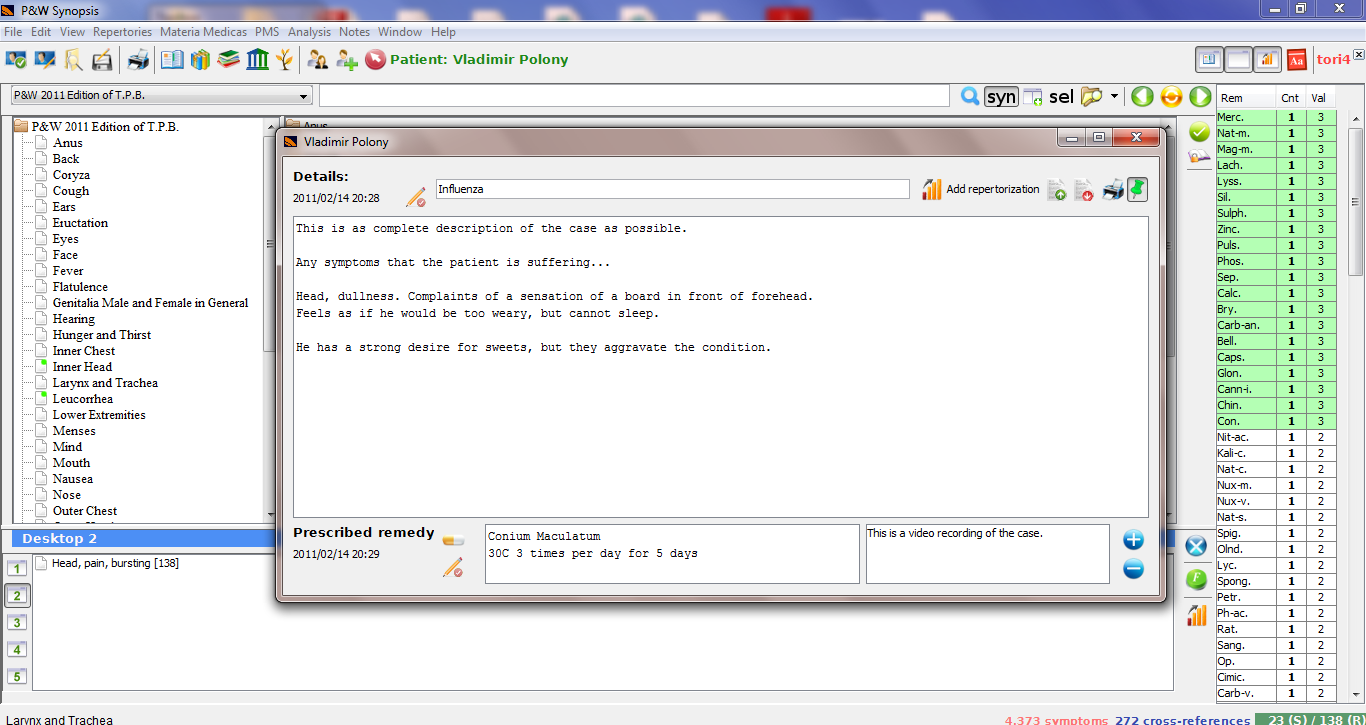Click printer icon in patient dialog
Image resolution: width=1366 pixels, height=725 pixels.
pos(1112,189)
